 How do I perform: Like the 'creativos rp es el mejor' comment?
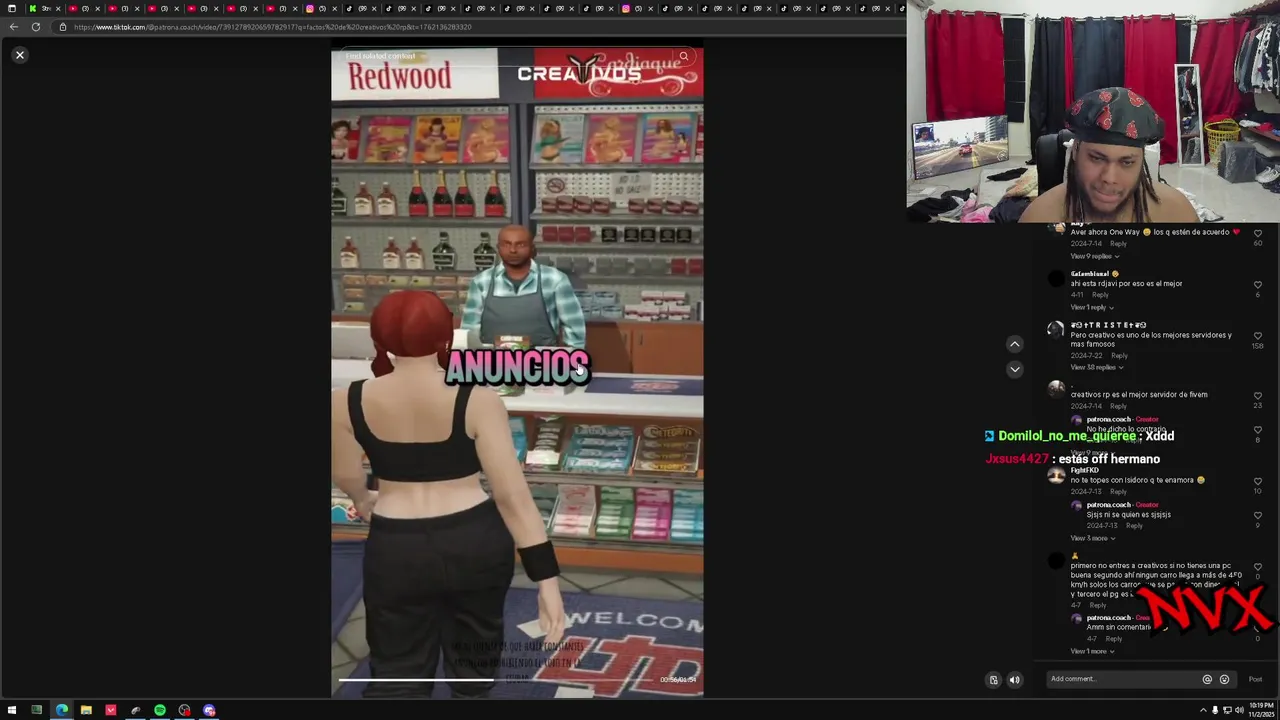pos(1258,396)
